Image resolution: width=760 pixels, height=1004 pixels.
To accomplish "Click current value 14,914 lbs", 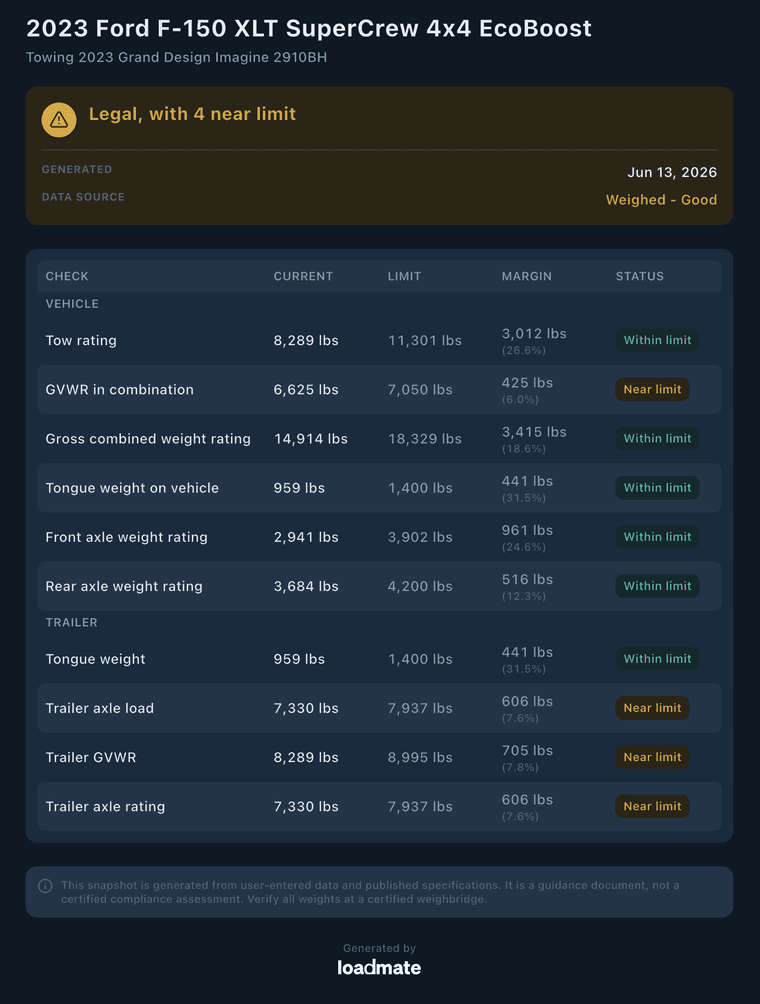I will (x=311, y=439).
